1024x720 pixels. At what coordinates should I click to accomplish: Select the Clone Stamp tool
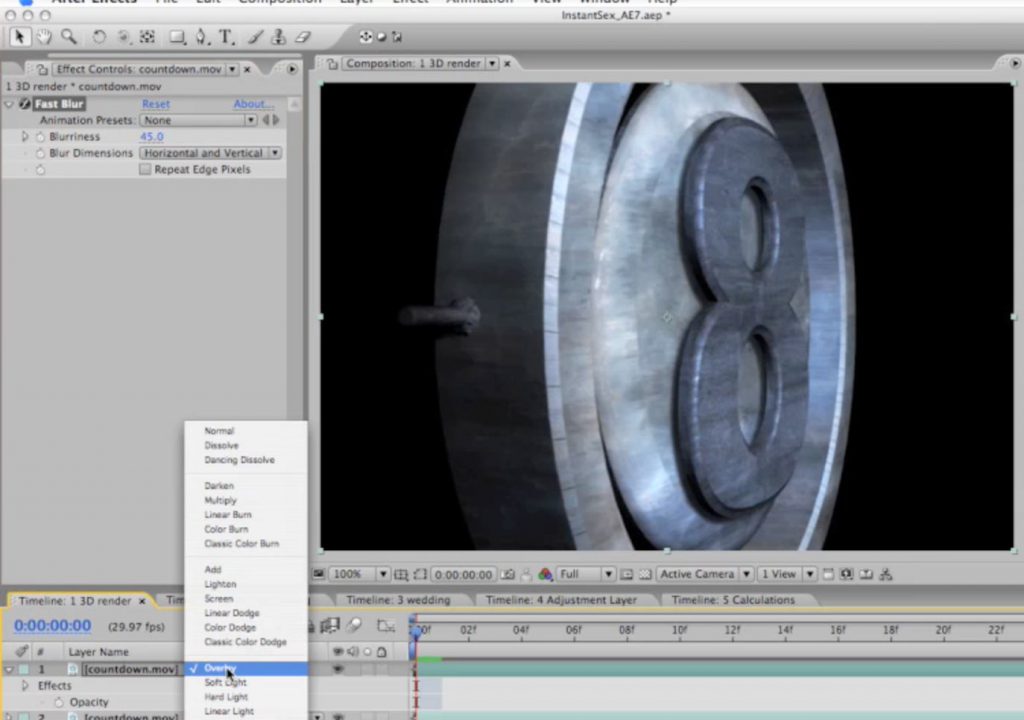pos(279,37)
